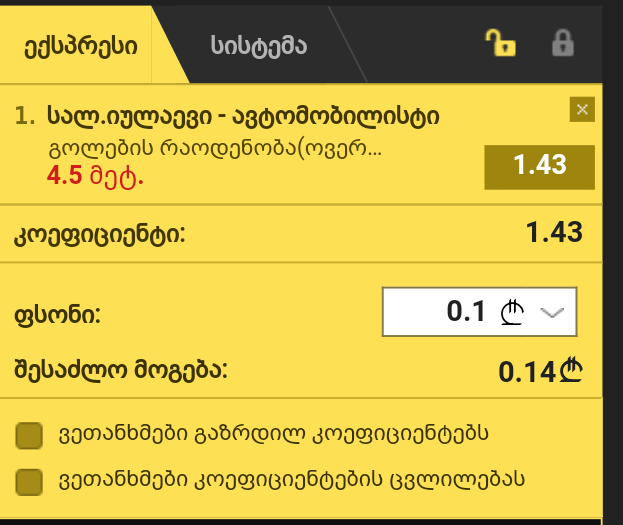The height and width of the screenshot is (525, 623).
Task: Click the total კოეფიციენტი value 1.43
Action: click(x=554, y=232)
